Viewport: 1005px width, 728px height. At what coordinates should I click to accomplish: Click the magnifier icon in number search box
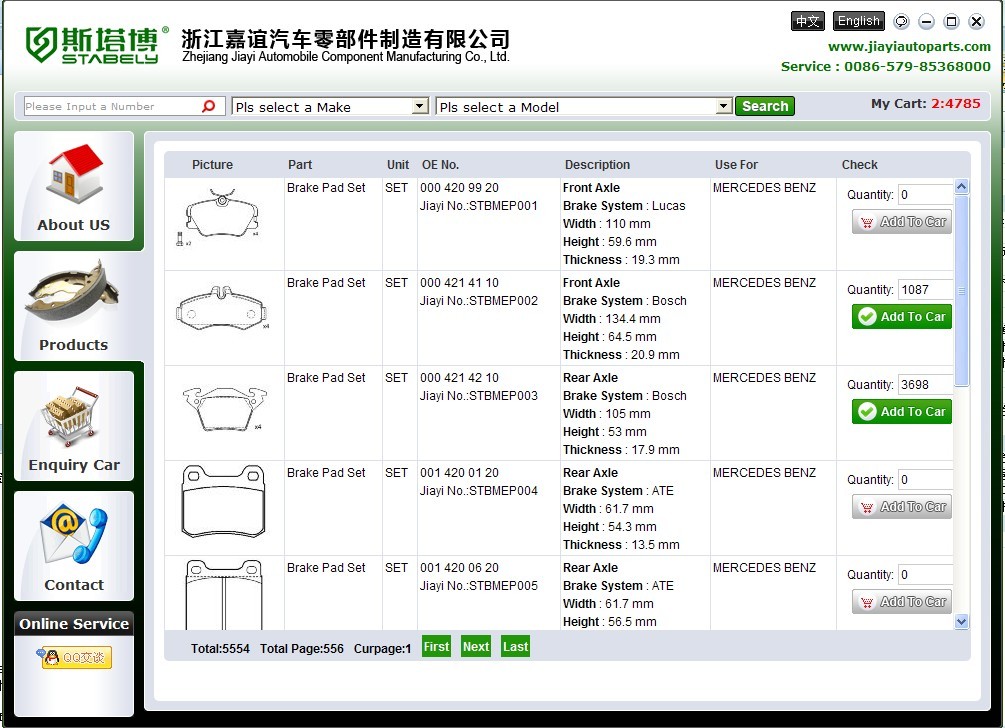pyautogui.click(x=208, y=106)
